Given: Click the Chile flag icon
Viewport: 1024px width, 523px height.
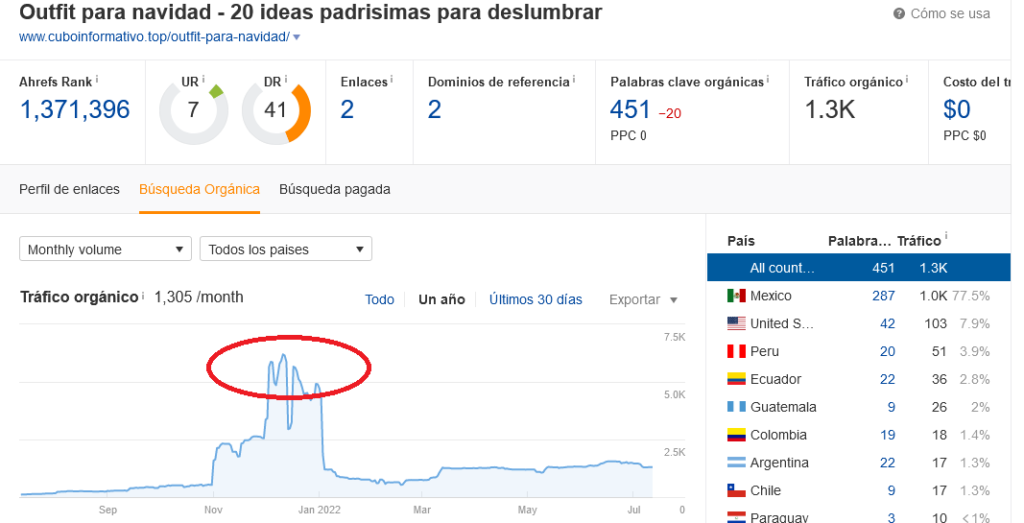Looking at the screenshot, I should coord(736,490).
